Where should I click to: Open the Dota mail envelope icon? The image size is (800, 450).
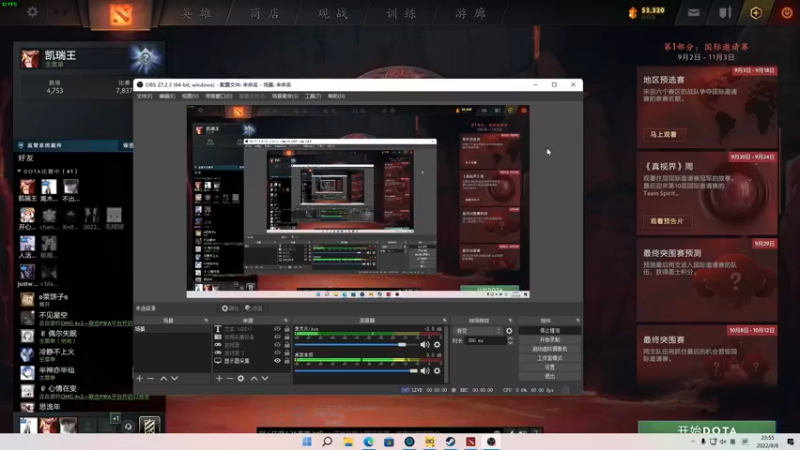pos(693,13)
